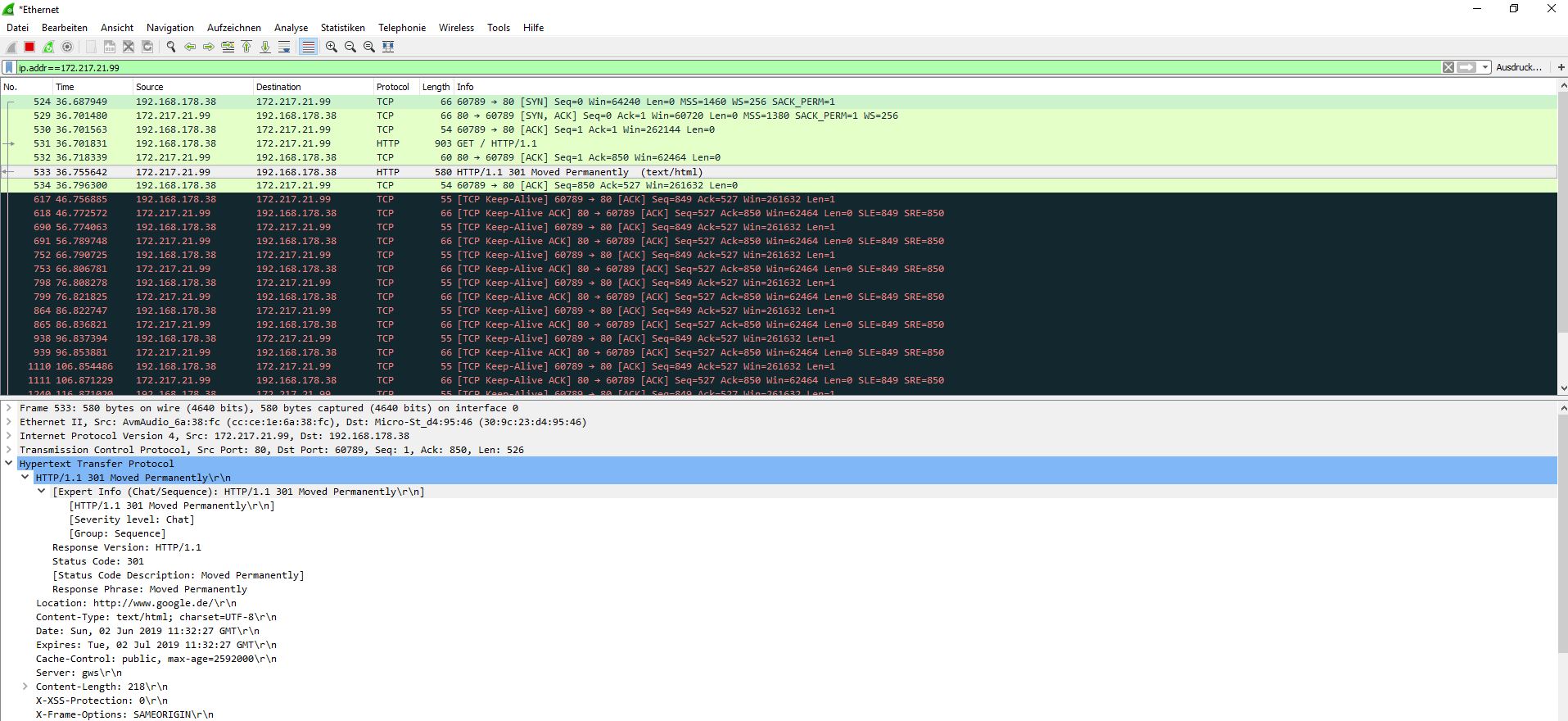The width and height of the screenshot is (1568, 721).
Task: Expand the Internet Protocol Version 4 row
Action: pyautogui.click(x=9, y=436)
